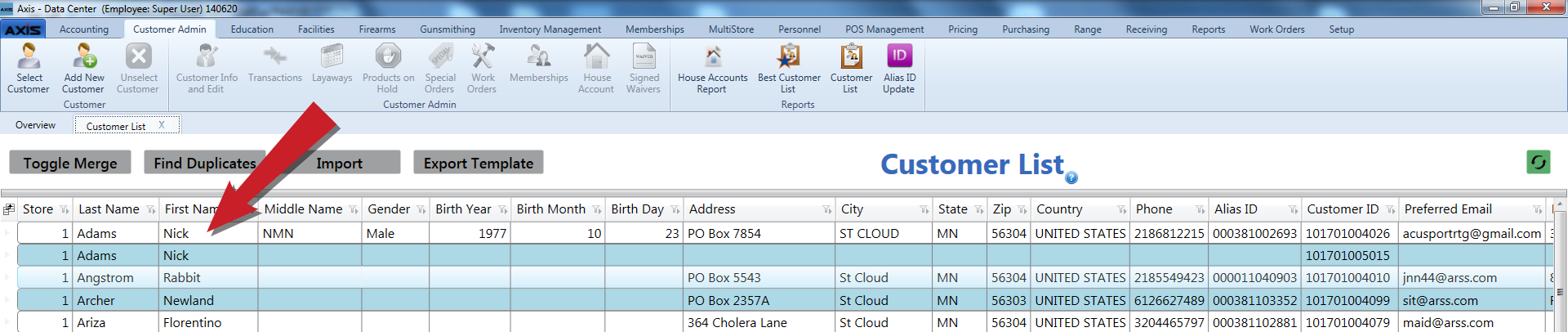Open filter for Address column
Image resolution: width=1568 pixels, height=332 pixels.
point(826,210)
